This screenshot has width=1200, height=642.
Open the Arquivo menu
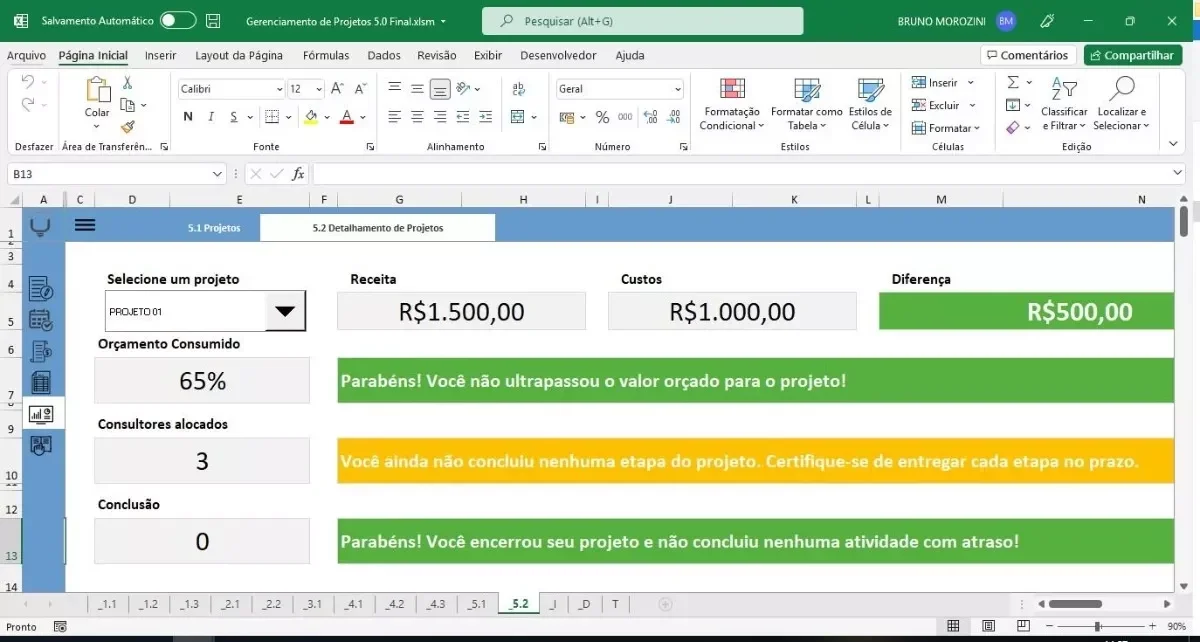coord(27,56)
